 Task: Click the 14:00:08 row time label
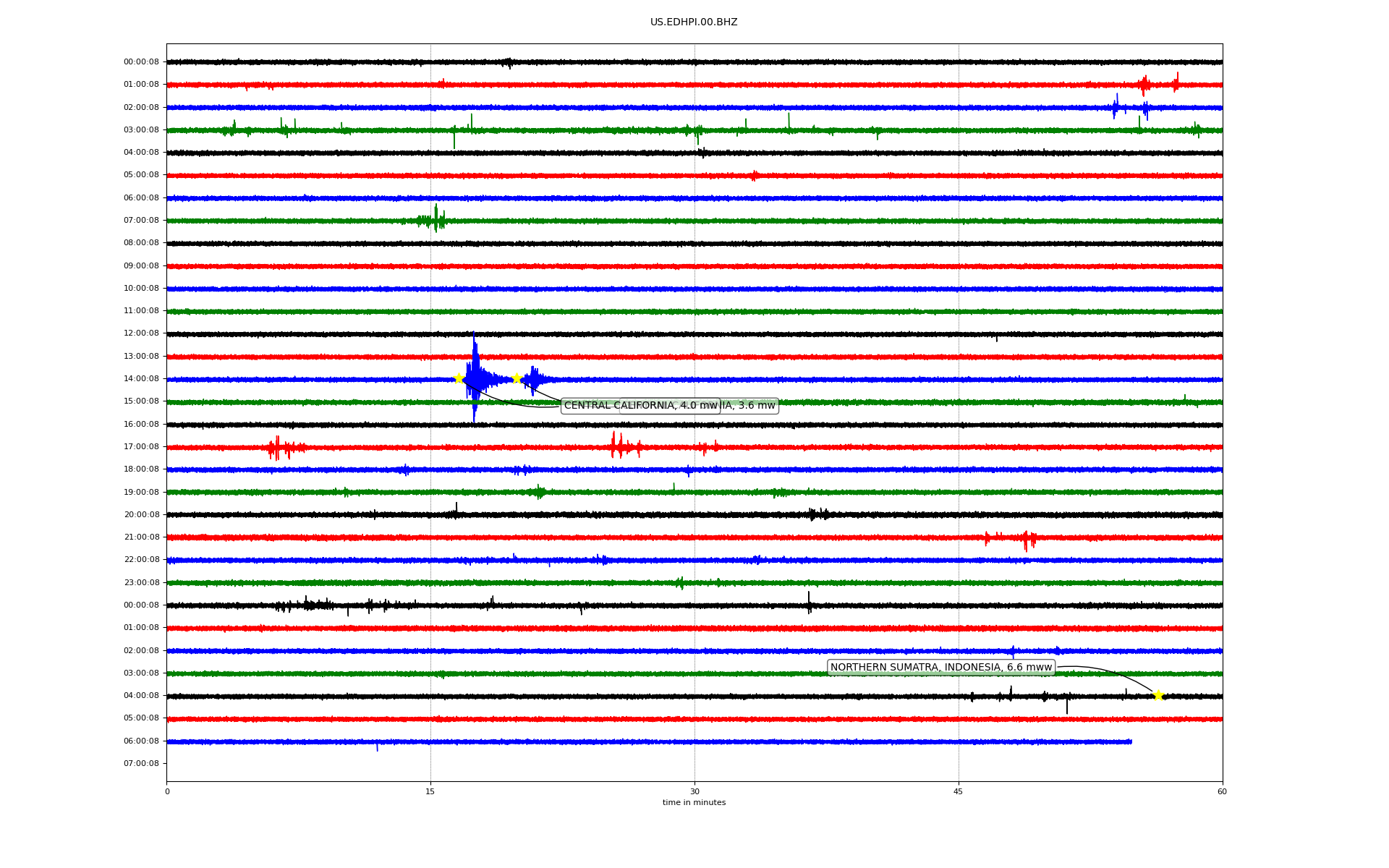pos(141,379)
